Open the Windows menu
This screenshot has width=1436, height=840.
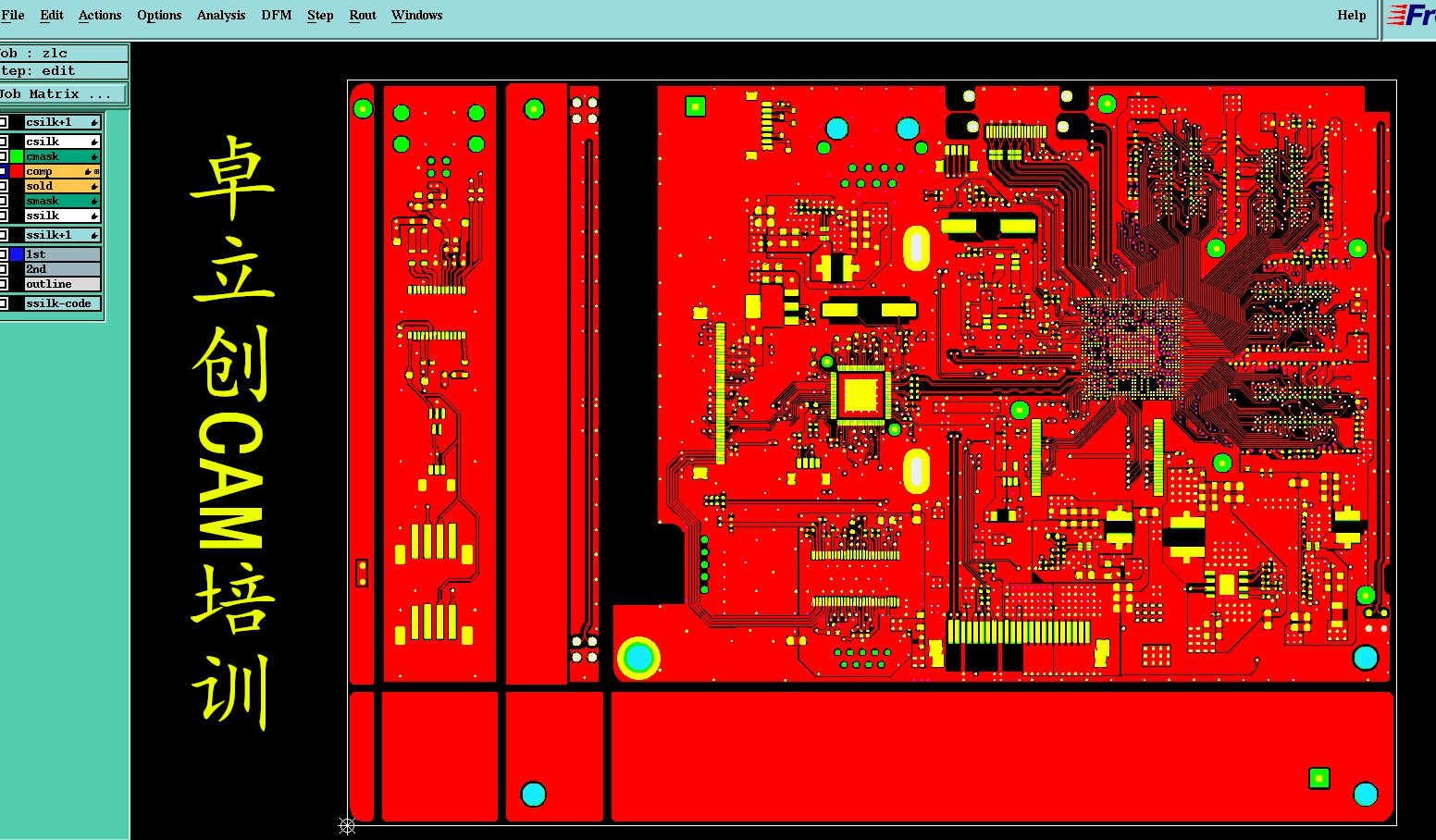[x=417, y=15]
